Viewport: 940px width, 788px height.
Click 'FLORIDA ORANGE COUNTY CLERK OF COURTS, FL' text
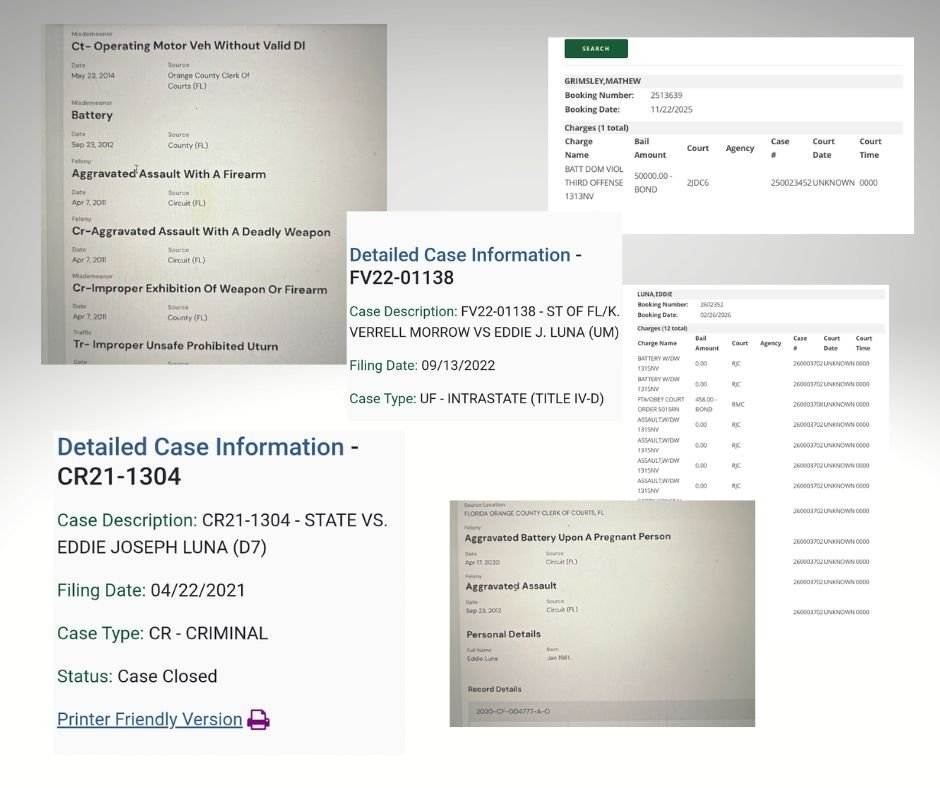click(x=534, y=513)
